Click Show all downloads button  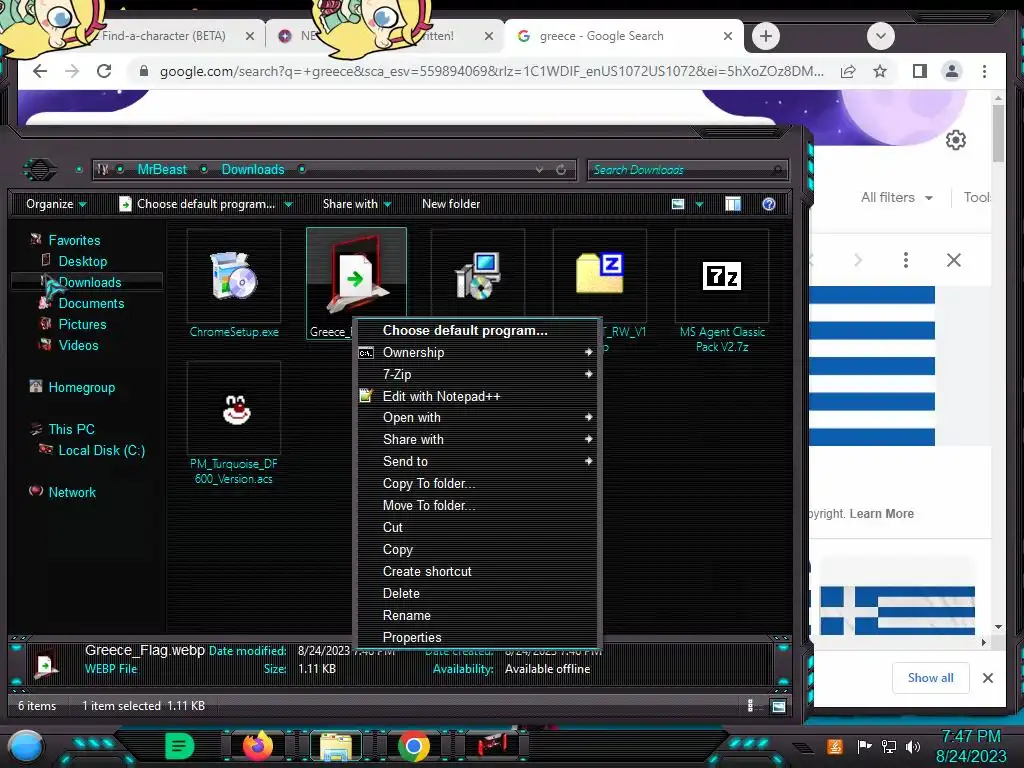[x=930, y=678]
